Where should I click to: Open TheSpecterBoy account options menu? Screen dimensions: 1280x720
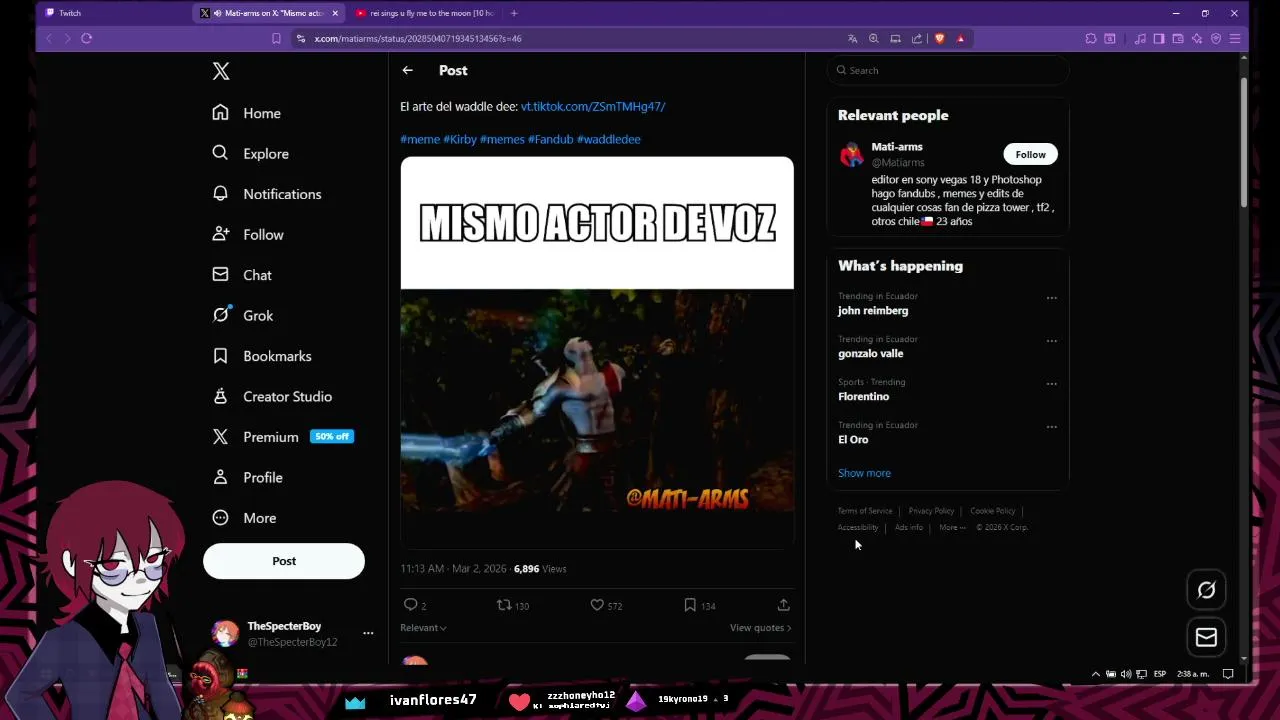(368, 633)
